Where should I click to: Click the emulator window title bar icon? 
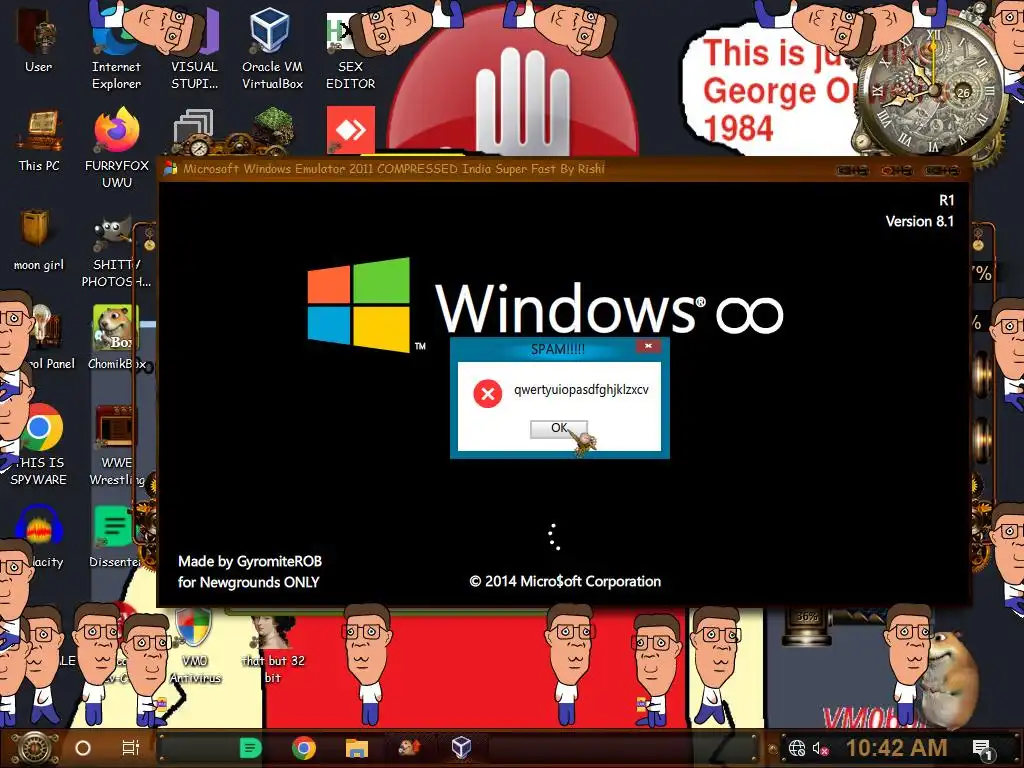pos(170,168)
